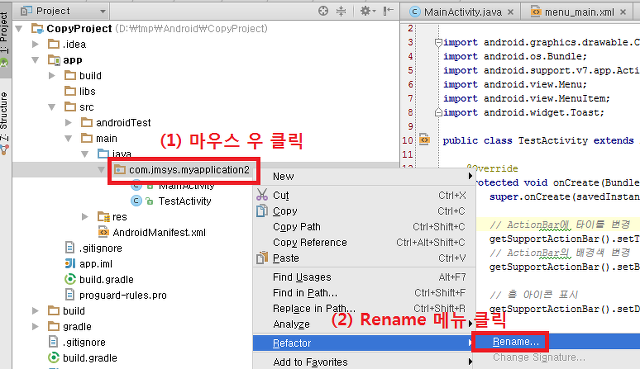The height and width of the screenshot is (369, 640).
Task: Expand the androidTest folder
Action: tap(68, 122)
